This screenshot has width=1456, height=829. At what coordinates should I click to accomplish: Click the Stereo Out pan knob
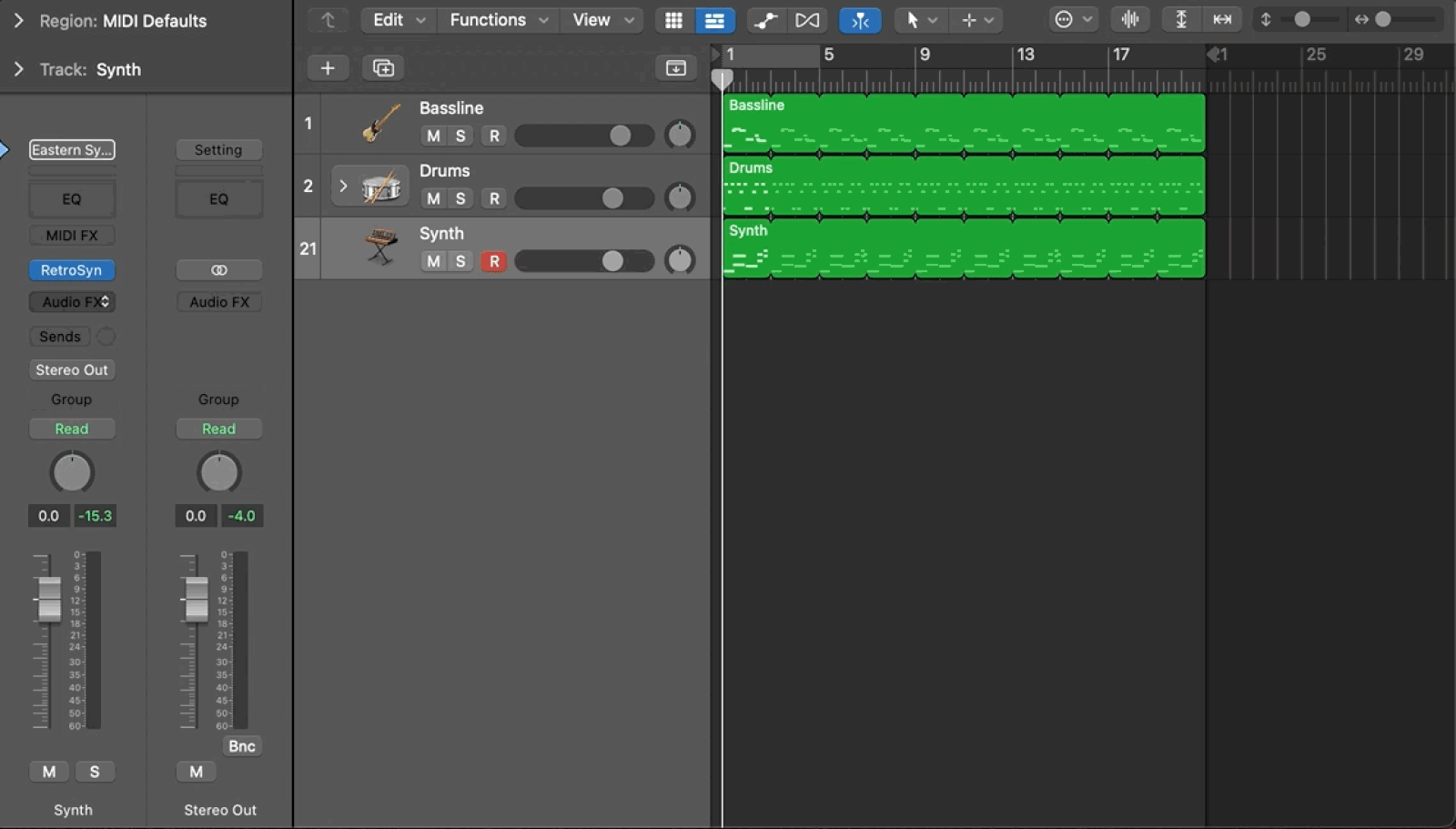pyautogui.click(x=218, y=472)
